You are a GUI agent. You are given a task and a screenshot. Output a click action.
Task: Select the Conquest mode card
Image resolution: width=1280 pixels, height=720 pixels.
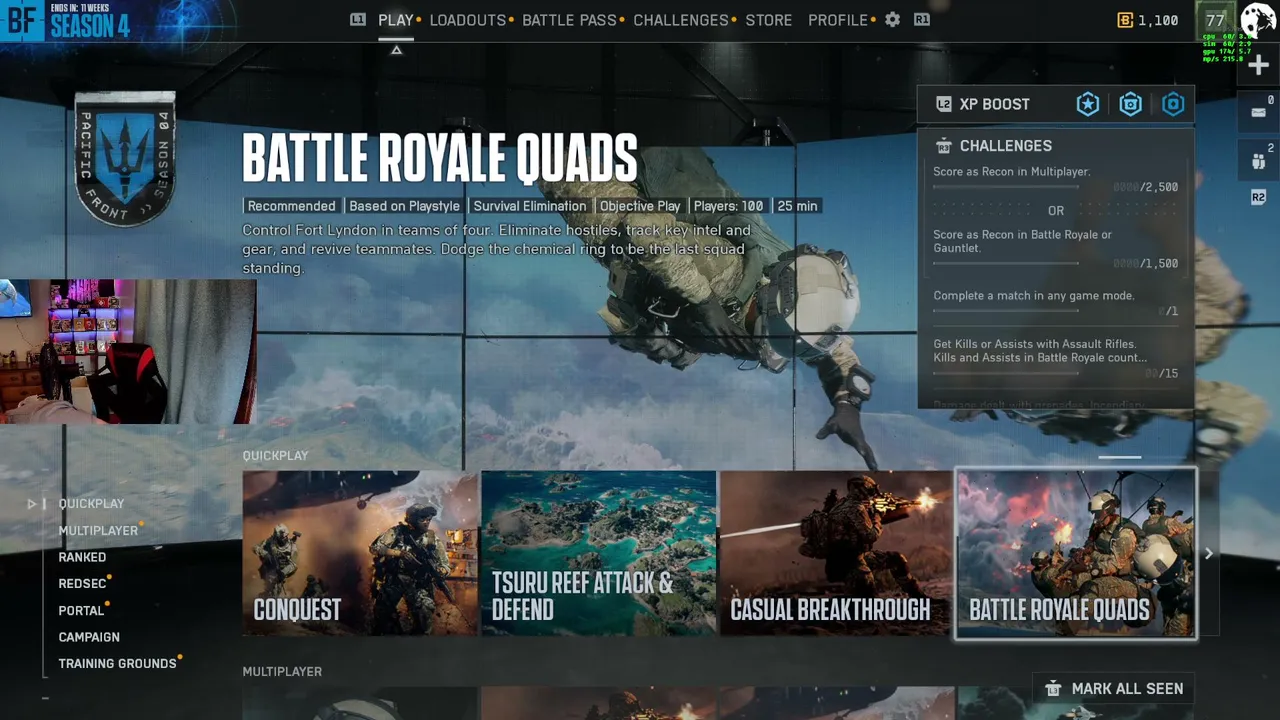click(x=360, y=553)
